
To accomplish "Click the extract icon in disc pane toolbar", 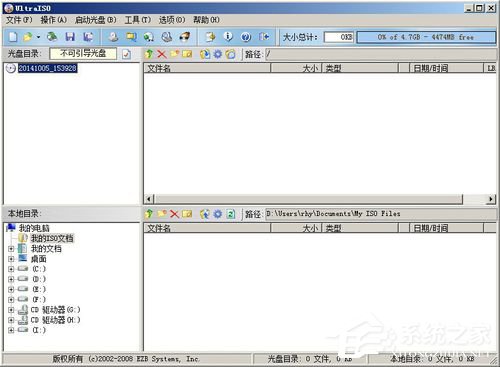I will tap(205, 54).
